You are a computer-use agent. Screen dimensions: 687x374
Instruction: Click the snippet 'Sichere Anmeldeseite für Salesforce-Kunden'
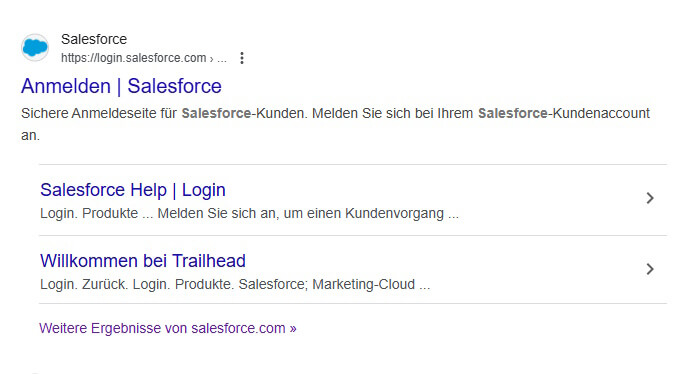pyautogui.click(x=164, y=113)
